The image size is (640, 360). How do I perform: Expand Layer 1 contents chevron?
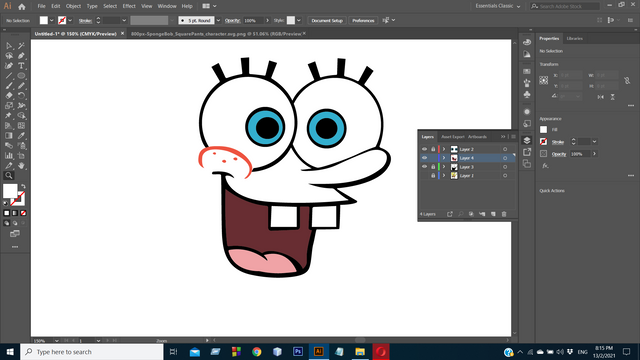pos(444,176)
